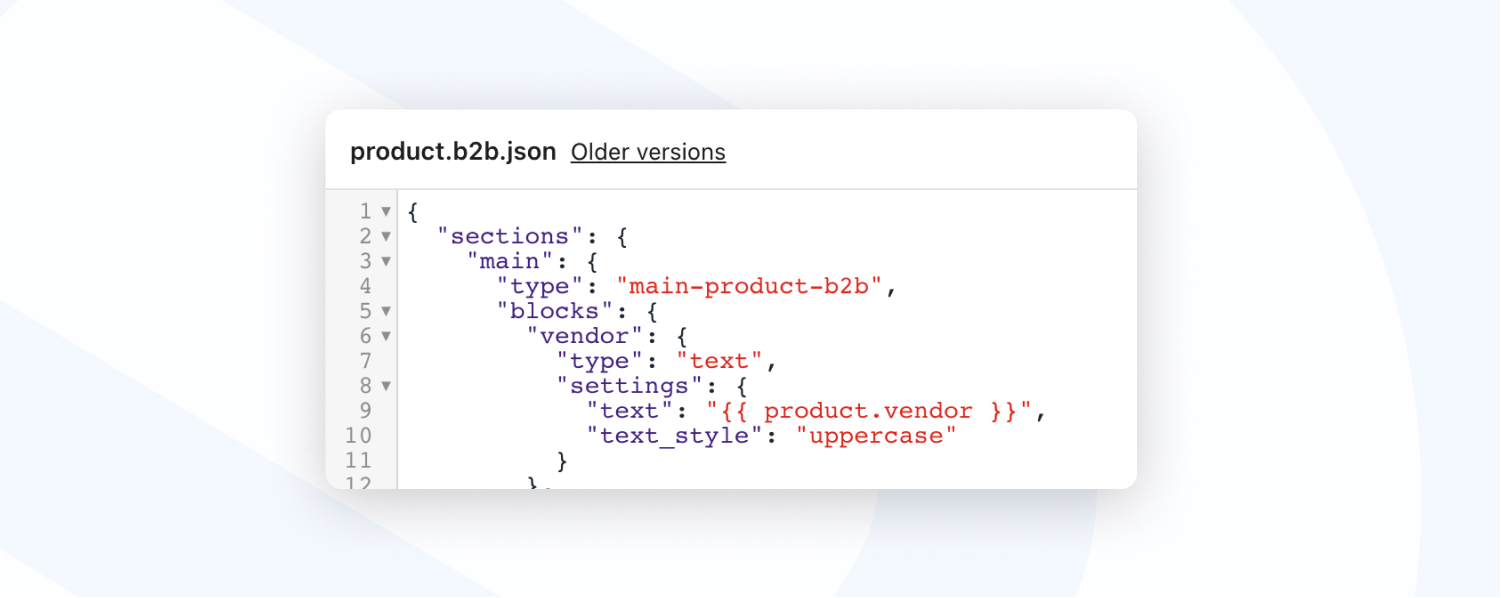Click the opening brace on line 1
Screen dimensions: 1501x598
[413, 212]
